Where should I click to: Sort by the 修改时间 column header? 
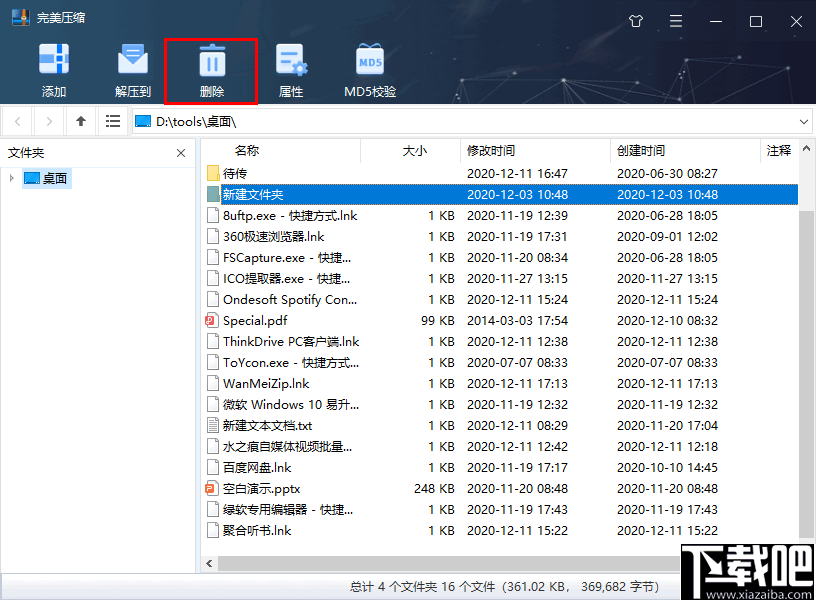coord(490,151)
